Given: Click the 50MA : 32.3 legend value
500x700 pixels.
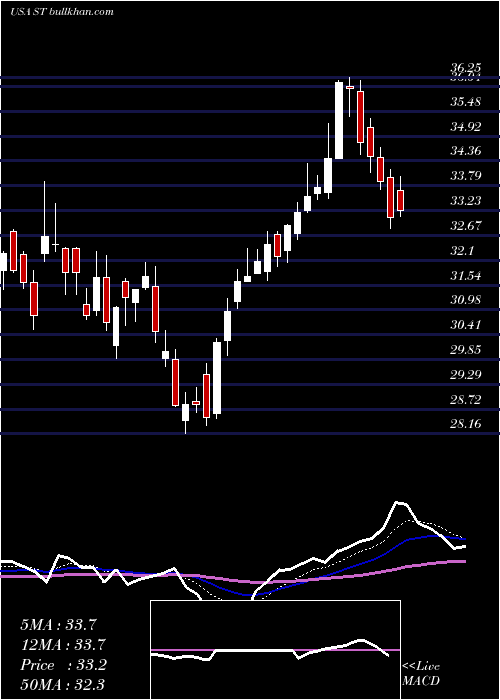Looking at the screenshot, I should pyautogui.click(x=63, y=685).
